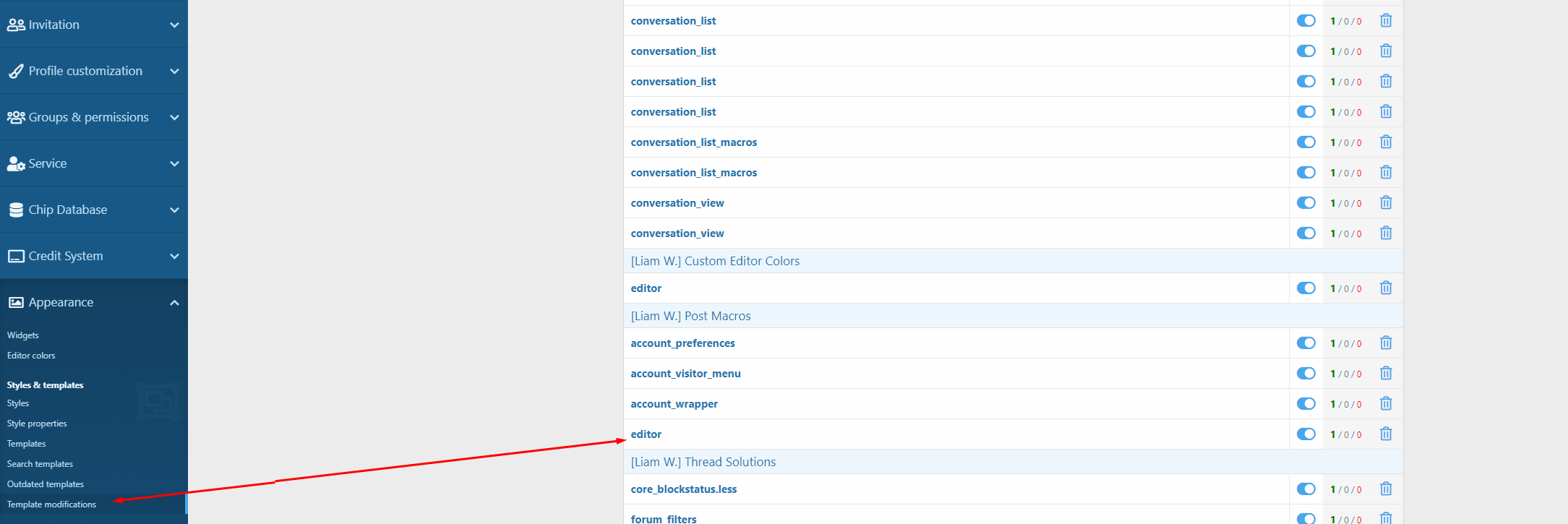Remove core_blockstatus.less via trash icon

point(1385,489)
